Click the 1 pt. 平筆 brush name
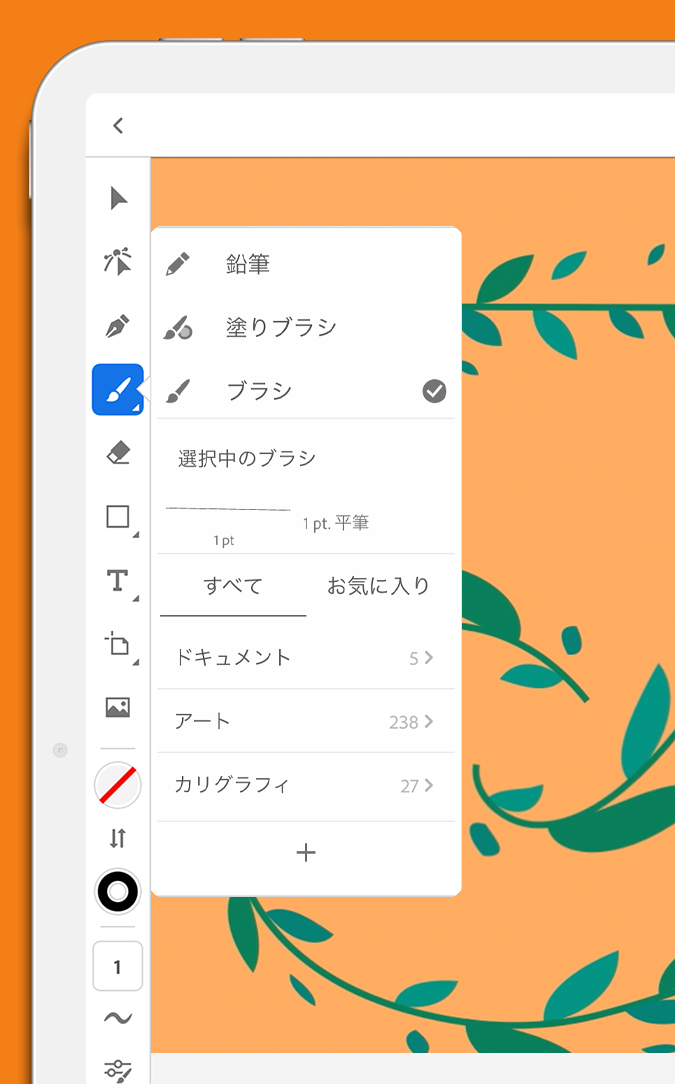 335,523
